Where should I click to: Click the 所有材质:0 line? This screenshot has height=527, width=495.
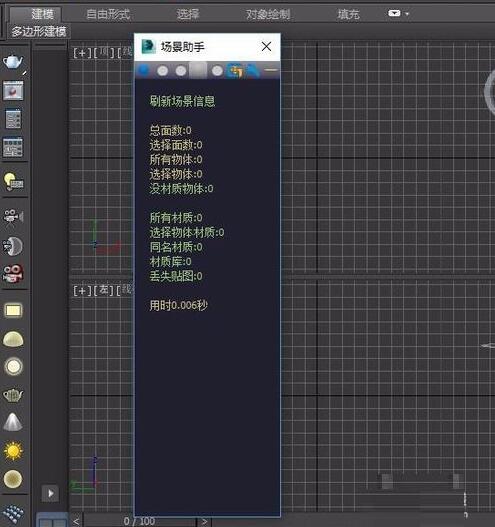[176, 218]
